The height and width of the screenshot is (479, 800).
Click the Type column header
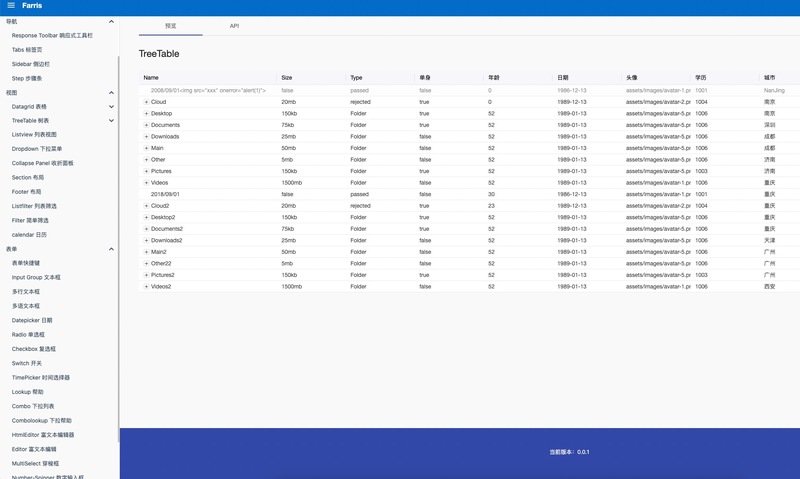[356, 78]
